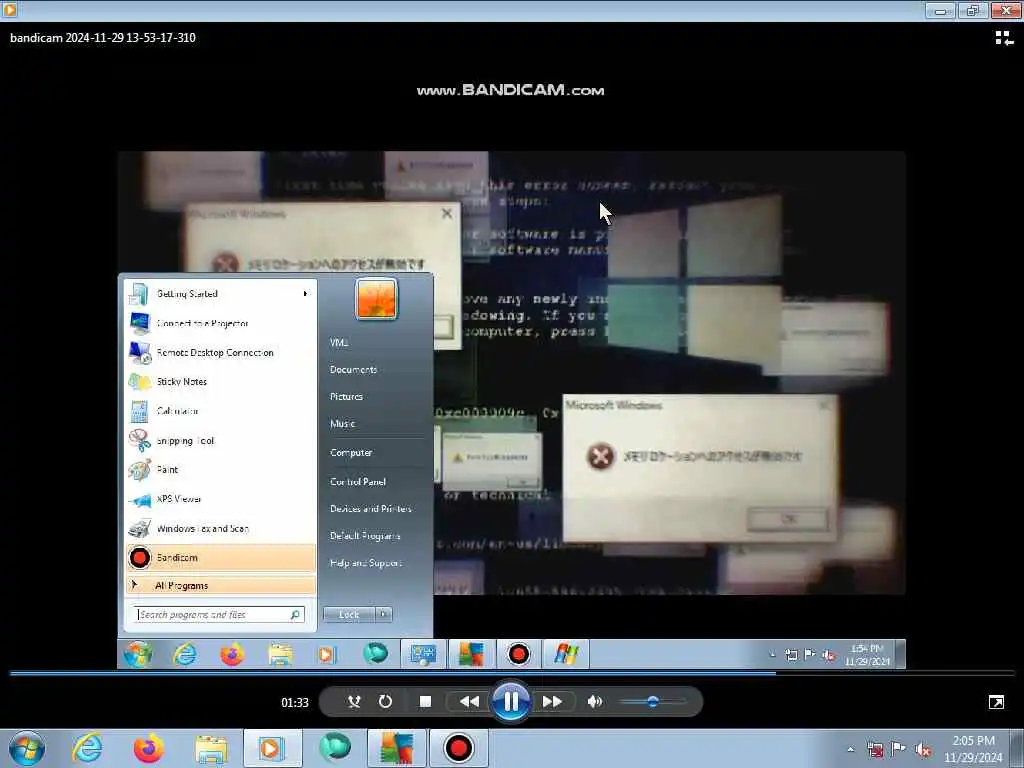Click the user account picture in video
The height and width of the screenshot is (768, 1024).
click(x=376, y=299)
